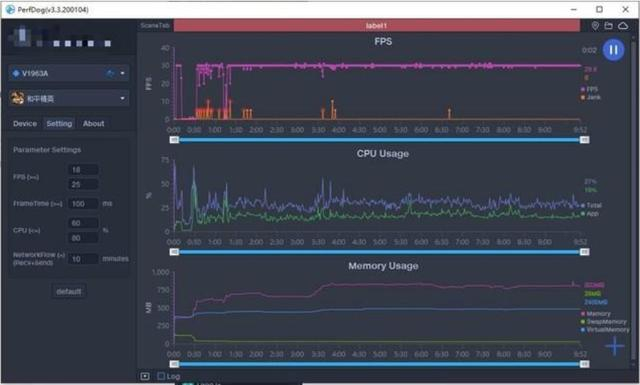This screenshot has width=640, height=385.
Task: Click the default button
Action: coord(69,291)
